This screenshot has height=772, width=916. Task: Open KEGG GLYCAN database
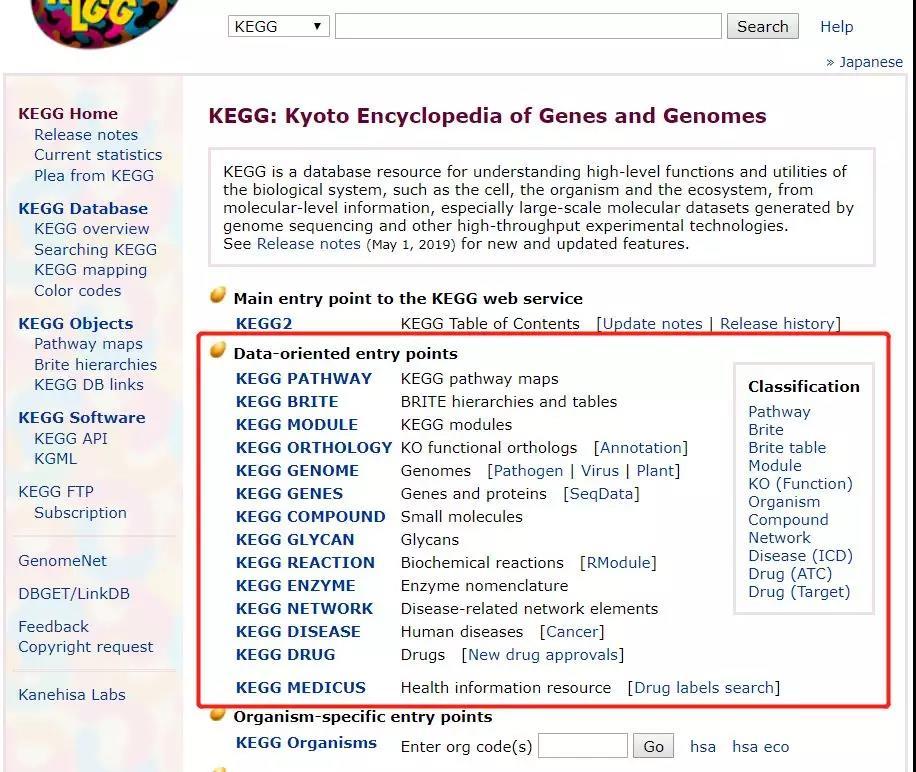point(295,540)
